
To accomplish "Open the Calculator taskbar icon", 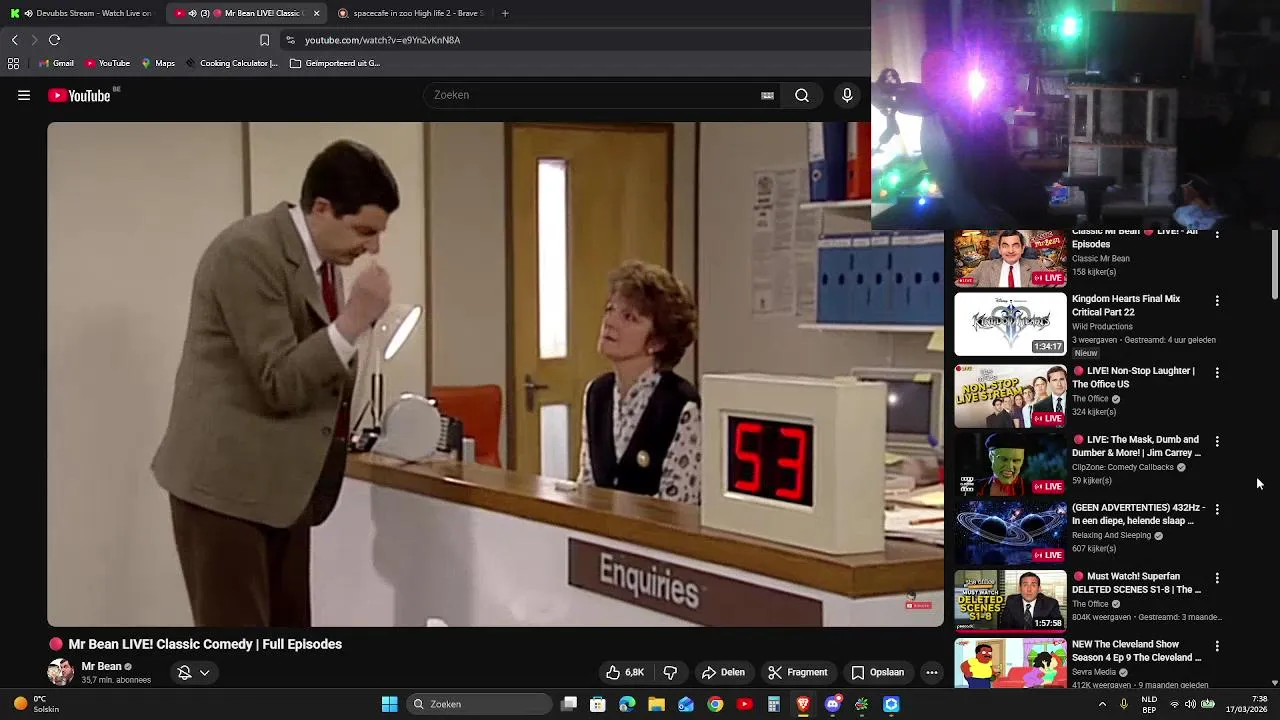I will 774,704.
